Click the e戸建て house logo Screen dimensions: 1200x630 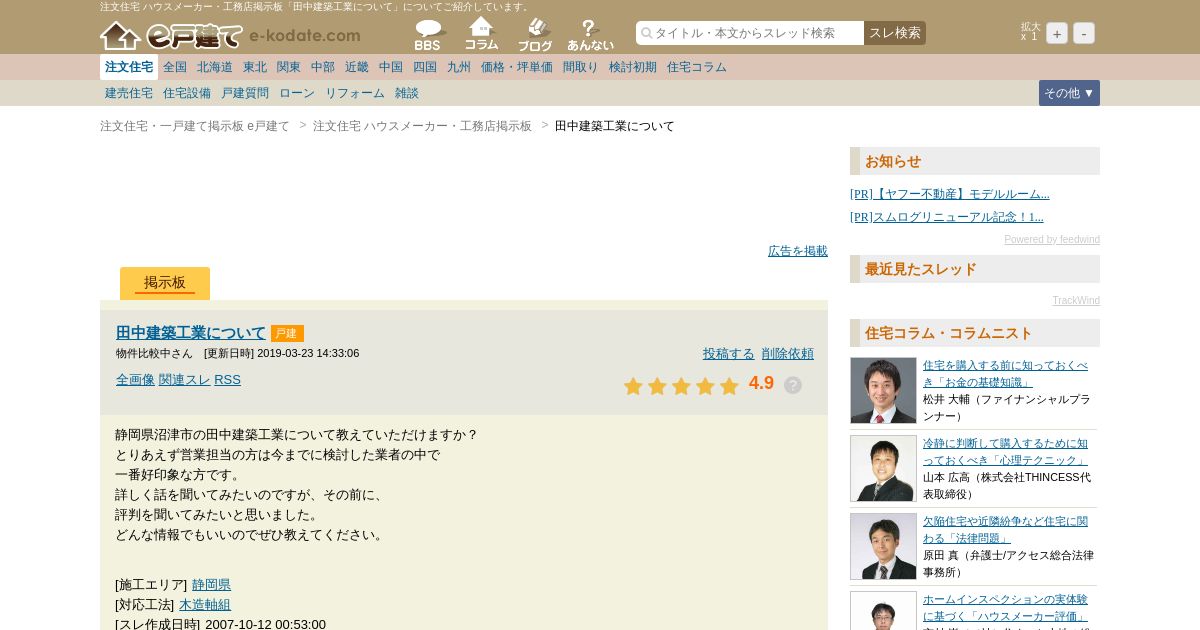[x=171, y=36]
